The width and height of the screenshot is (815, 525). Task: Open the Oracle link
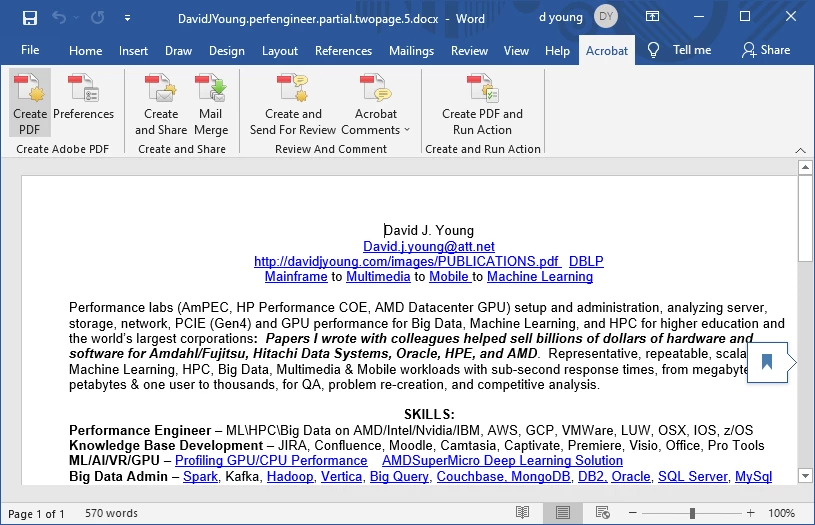click(630, 476)
